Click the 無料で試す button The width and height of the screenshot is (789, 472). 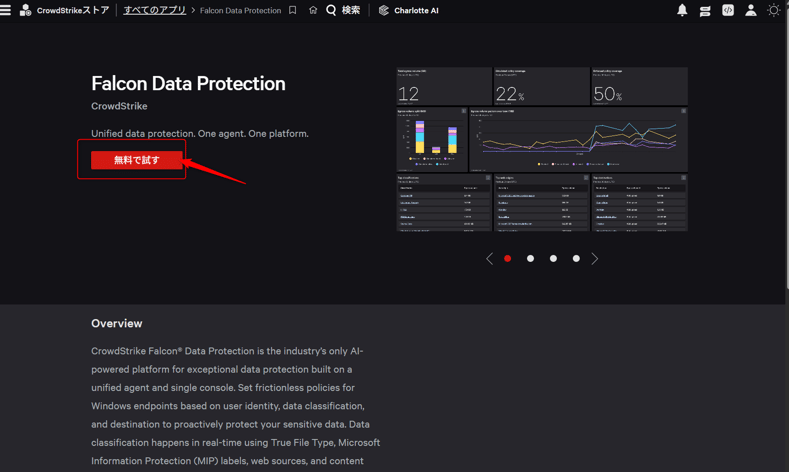(136, 160)
